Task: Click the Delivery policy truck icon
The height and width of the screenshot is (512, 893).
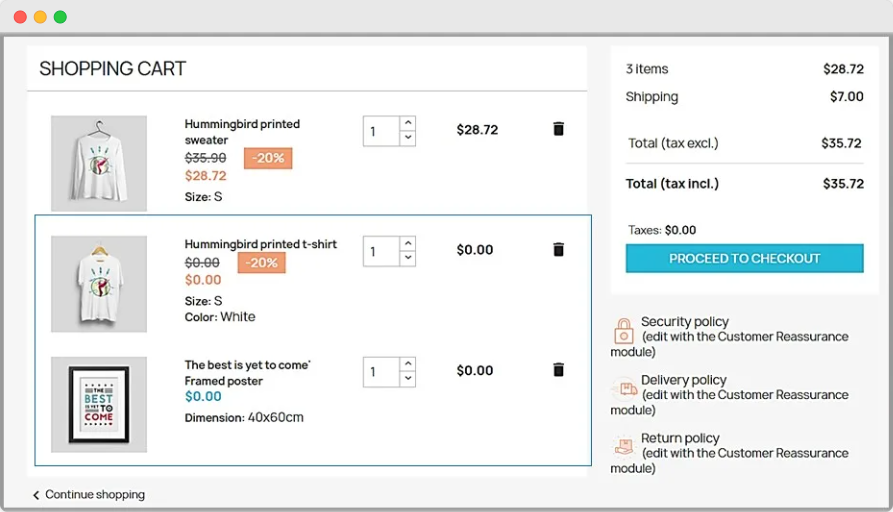Action: pos(624,389)
